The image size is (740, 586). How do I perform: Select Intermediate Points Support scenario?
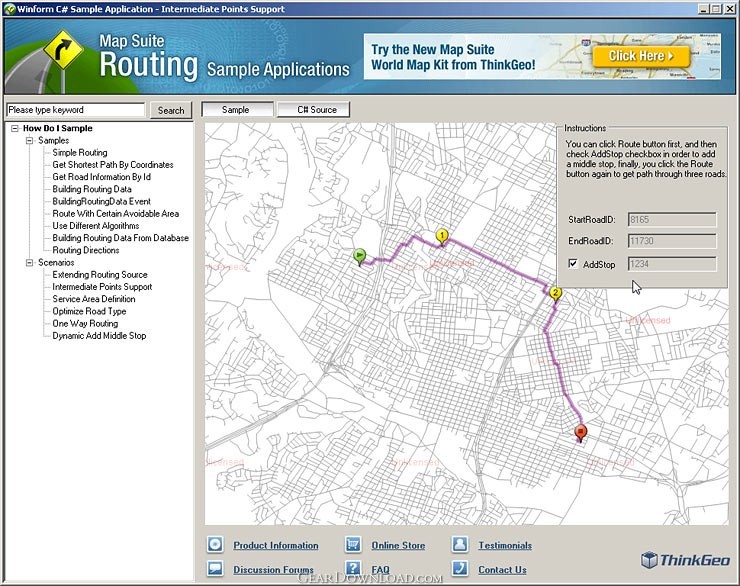[102, 287]
